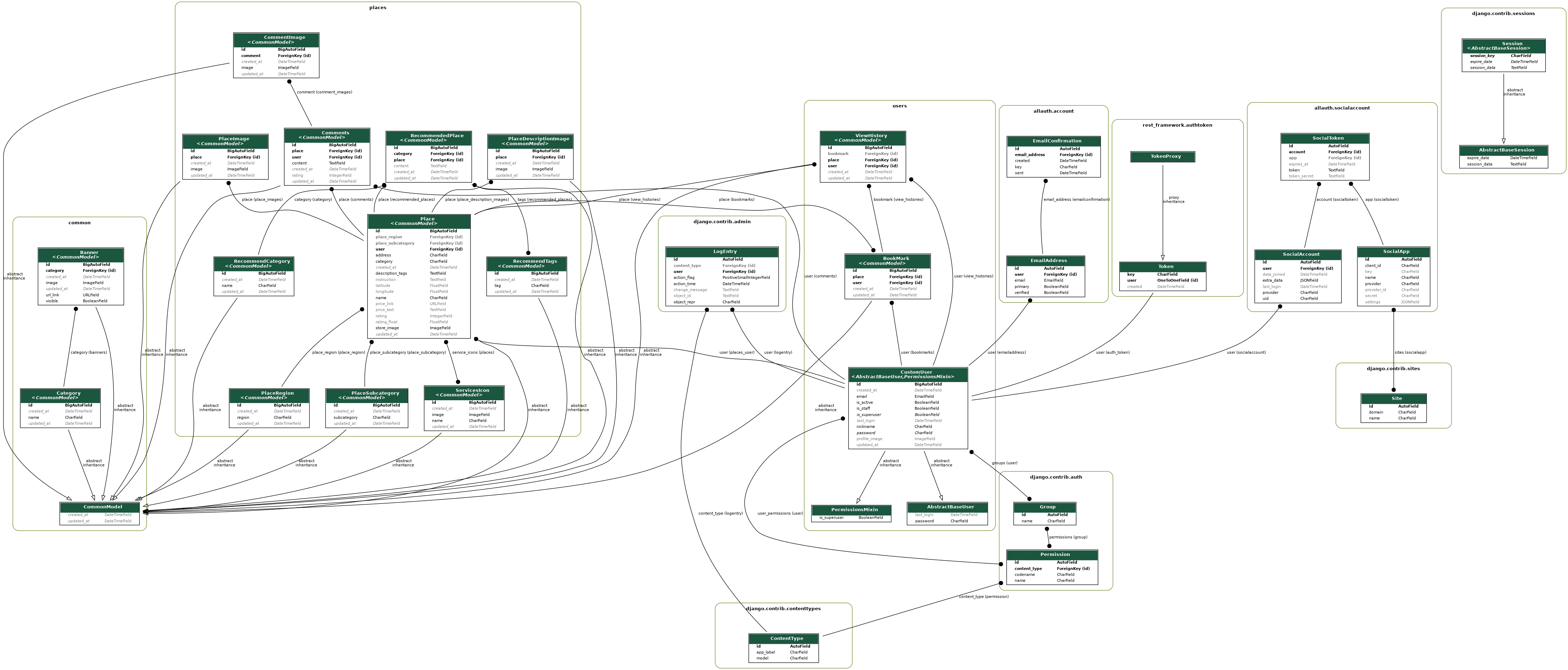1568x670 pixels.
Task: Select the ServicesIcon model header
Action: pyautogui.click(x=464, y=392)
